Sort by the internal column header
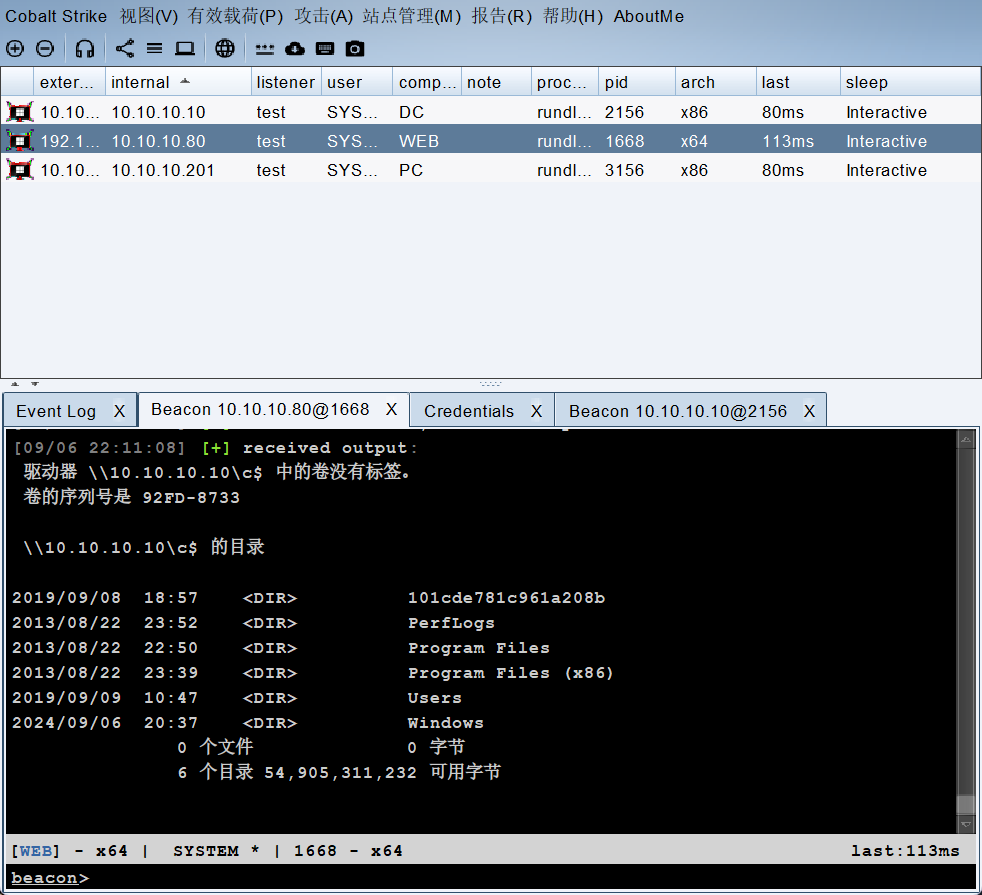982x895 pixels. click(x=178, y=82)
